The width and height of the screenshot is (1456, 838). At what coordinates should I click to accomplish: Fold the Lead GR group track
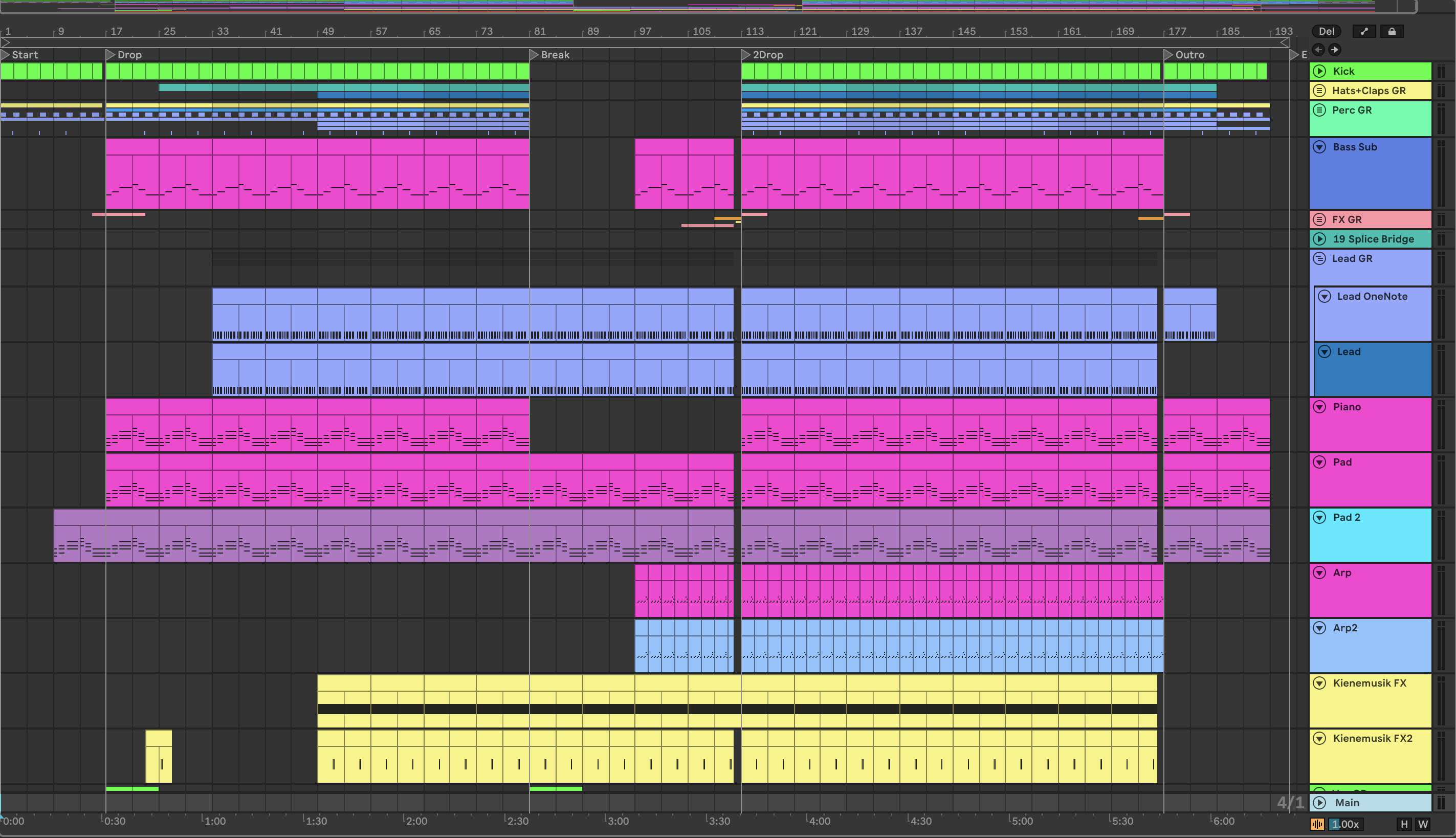pyautogui.click(x=1320, y=258)
